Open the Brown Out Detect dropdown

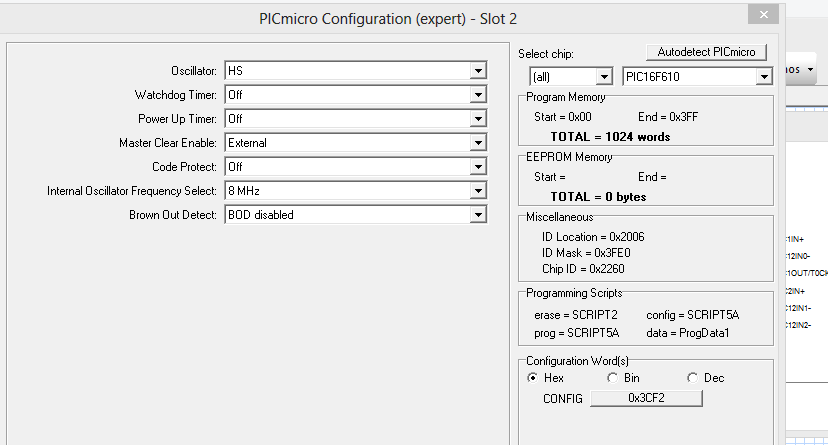point(478,215)
